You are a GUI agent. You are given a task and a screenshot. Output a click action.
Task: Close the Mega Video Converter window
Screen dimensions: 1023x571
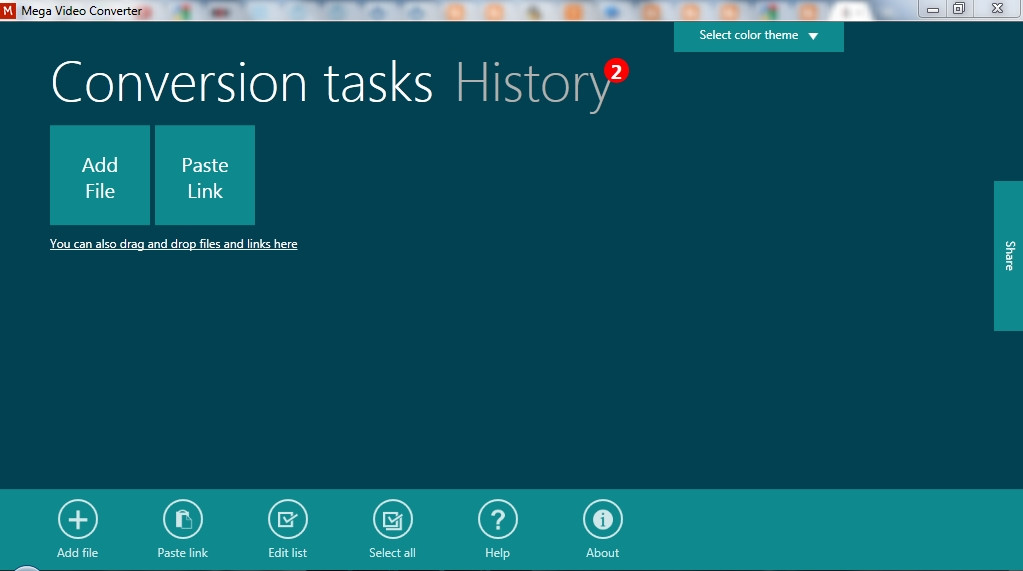pos(997,9)
